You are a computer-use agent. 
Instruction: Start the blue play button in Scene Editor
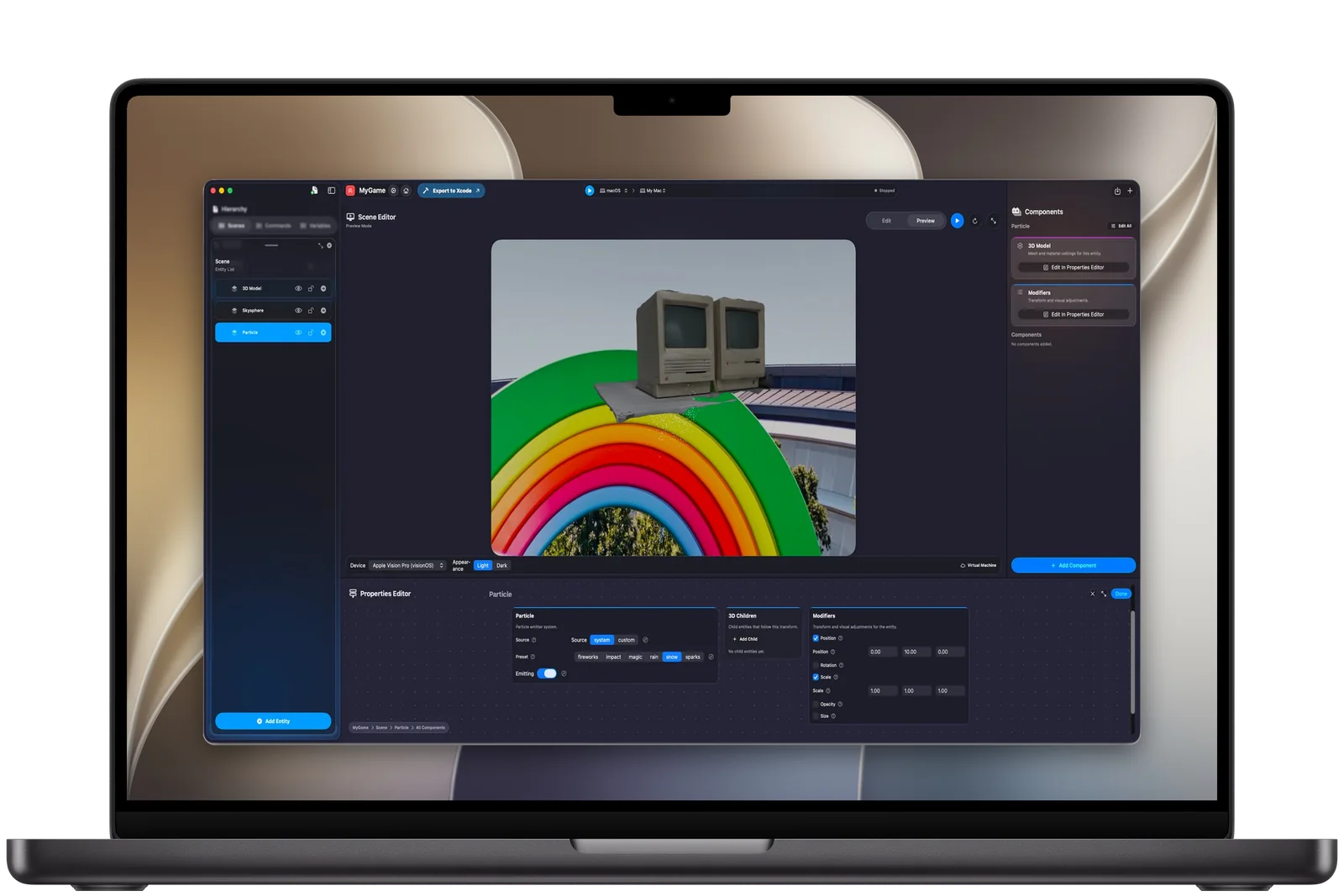pyautogui.click(x=957, y=221)
